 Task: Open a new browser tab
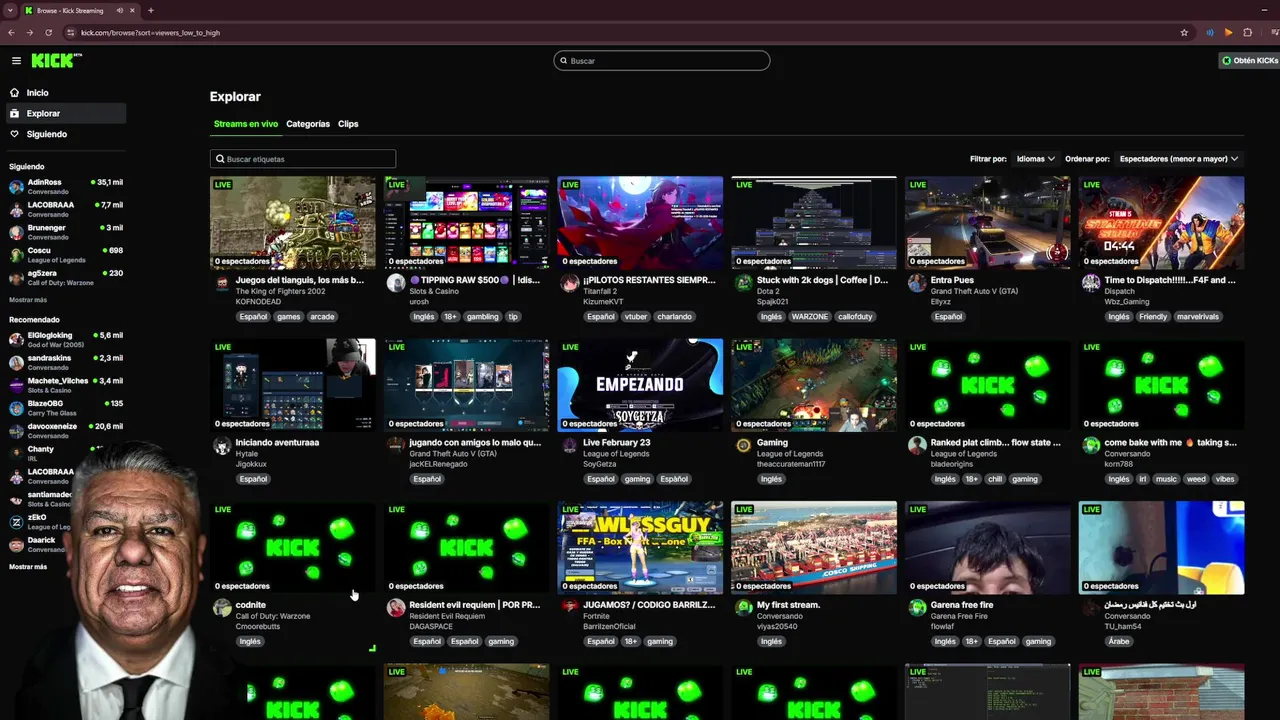click(151, 10)
